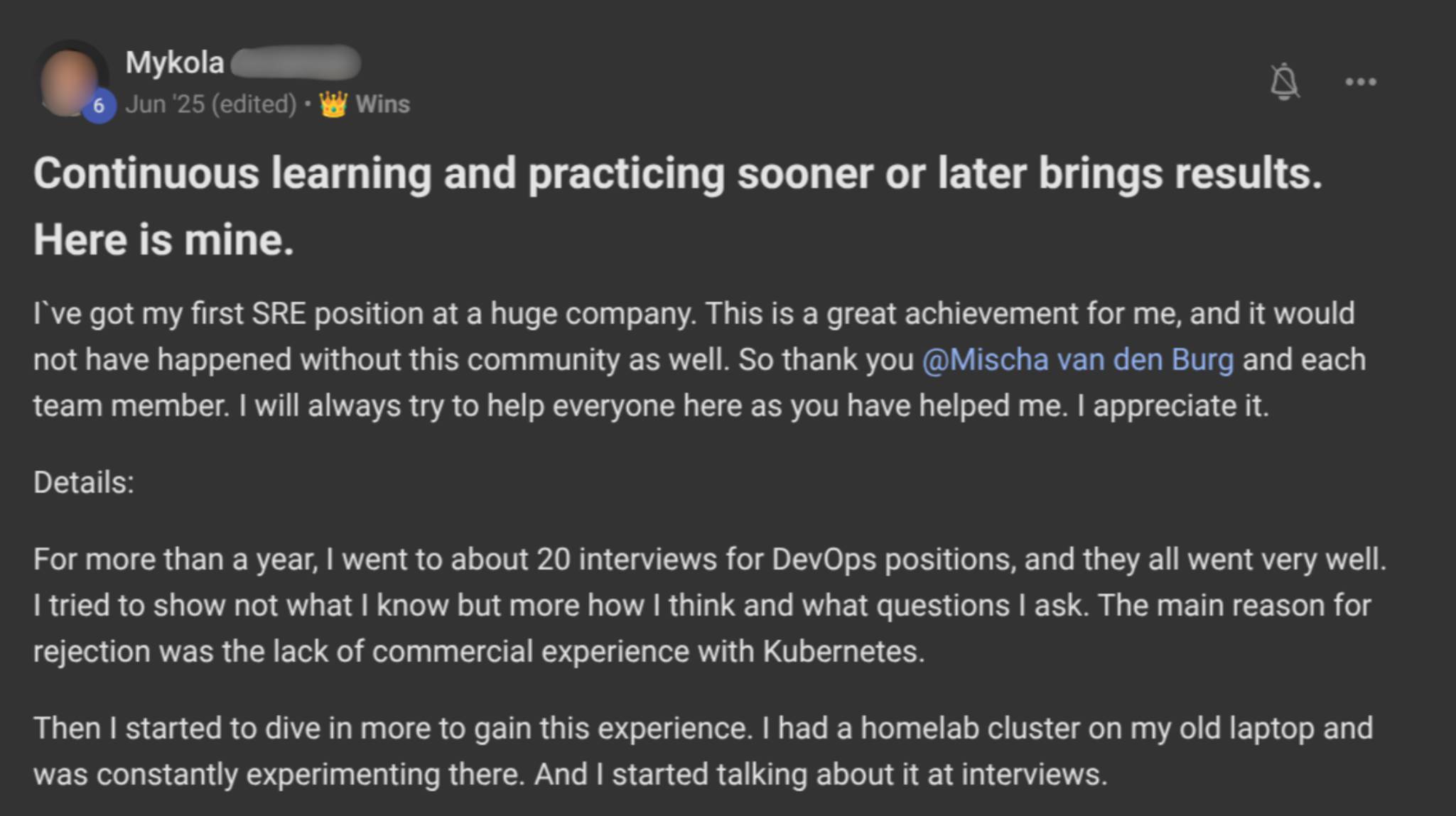Viewport: 1456px width, 816px height.
Task: Click the "Here is mine." heading line
Action: point(163,239)
